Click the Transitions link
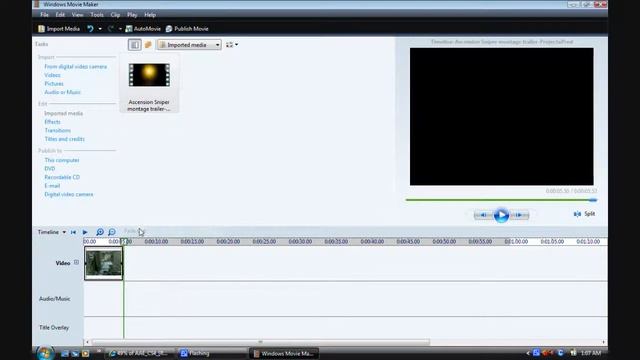This screenshot has width=640, height=360. pos(58,131)
